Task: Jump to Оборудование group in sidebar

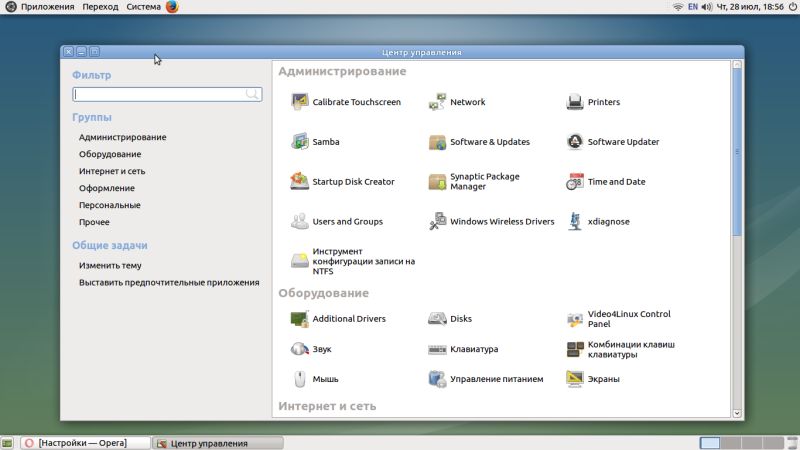Action: 110,154
